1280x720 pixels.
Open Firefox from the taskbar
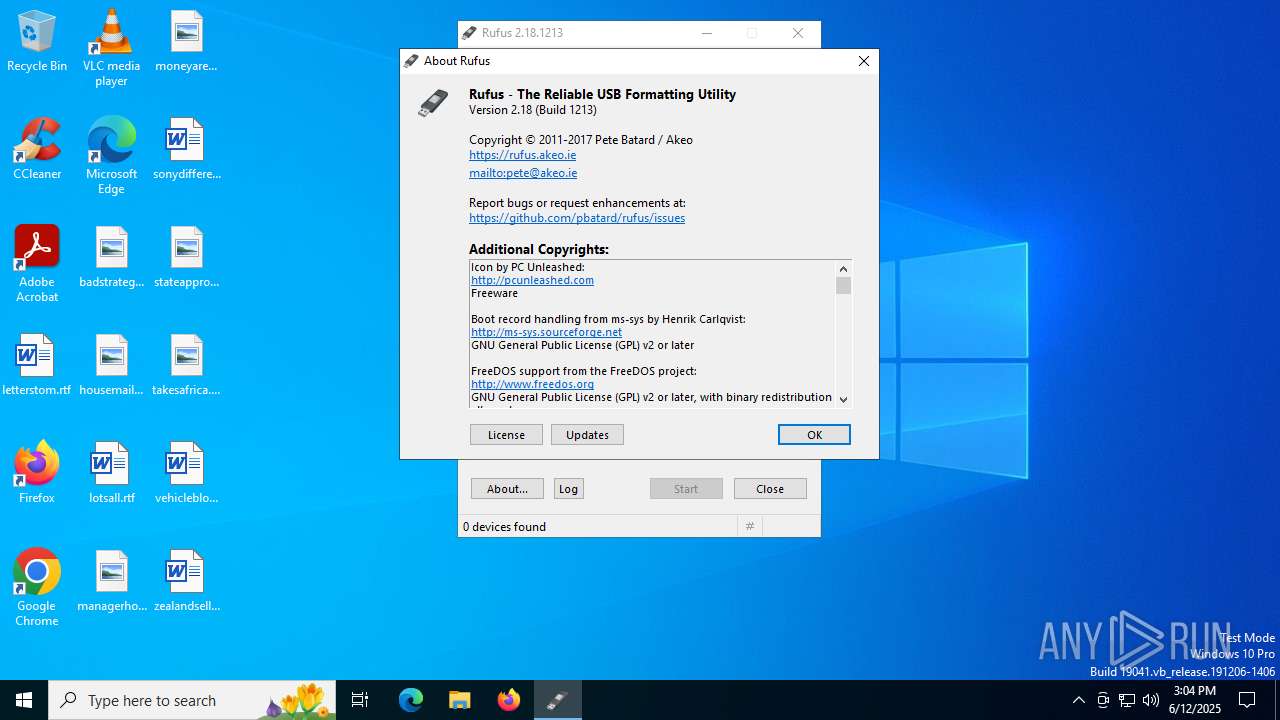coord(509,700)
